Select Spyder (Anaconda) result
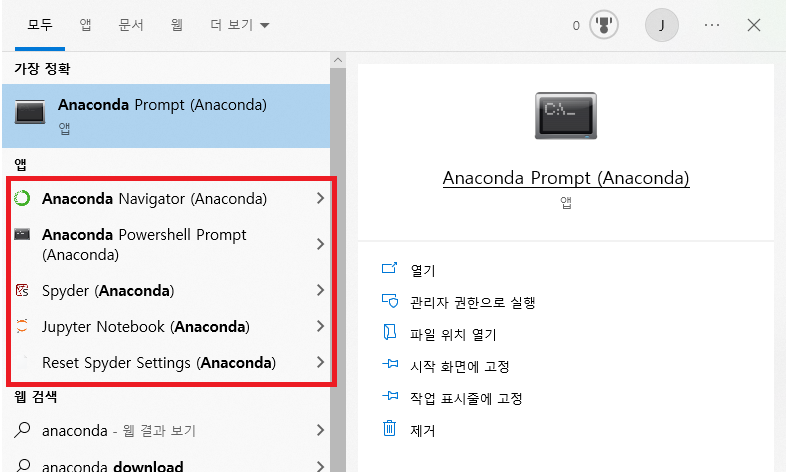786x472 pixels. tap(166, 290)
